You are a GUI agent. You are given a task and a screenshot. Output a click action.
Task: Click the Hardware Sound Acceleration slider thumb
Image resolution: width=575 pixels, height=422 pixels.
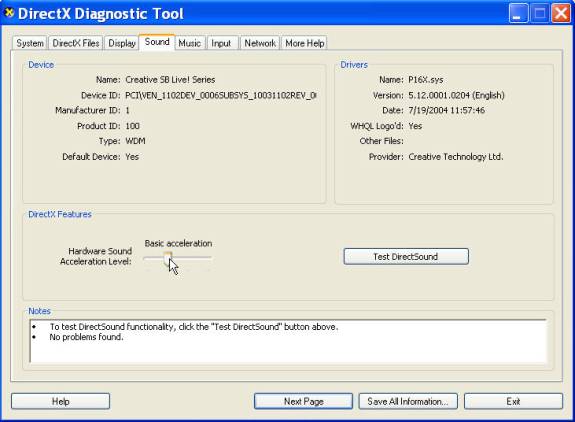(x=168, y=259)
